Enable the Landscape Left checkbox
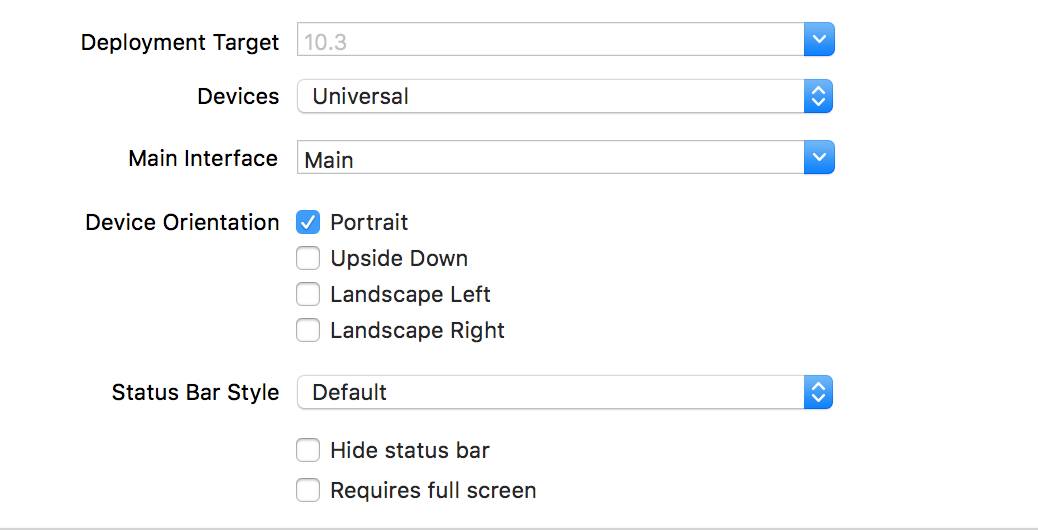The width and height of the screenshot is (1038, 530). click(x=308, y=295)
